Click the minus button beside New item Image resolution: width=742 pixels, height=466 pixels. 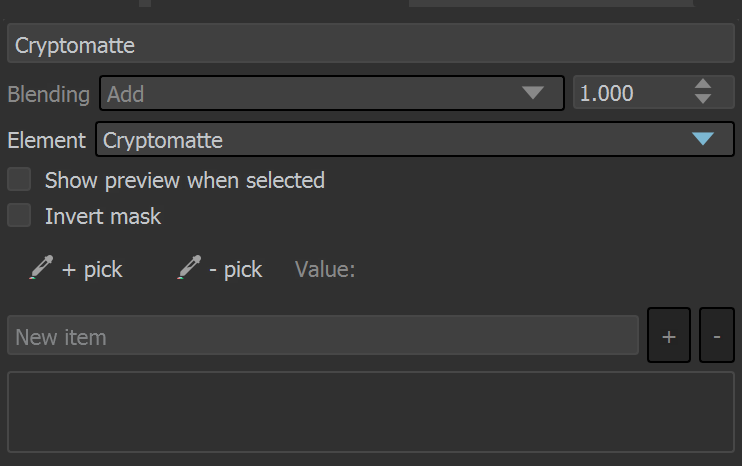point(716,335)
